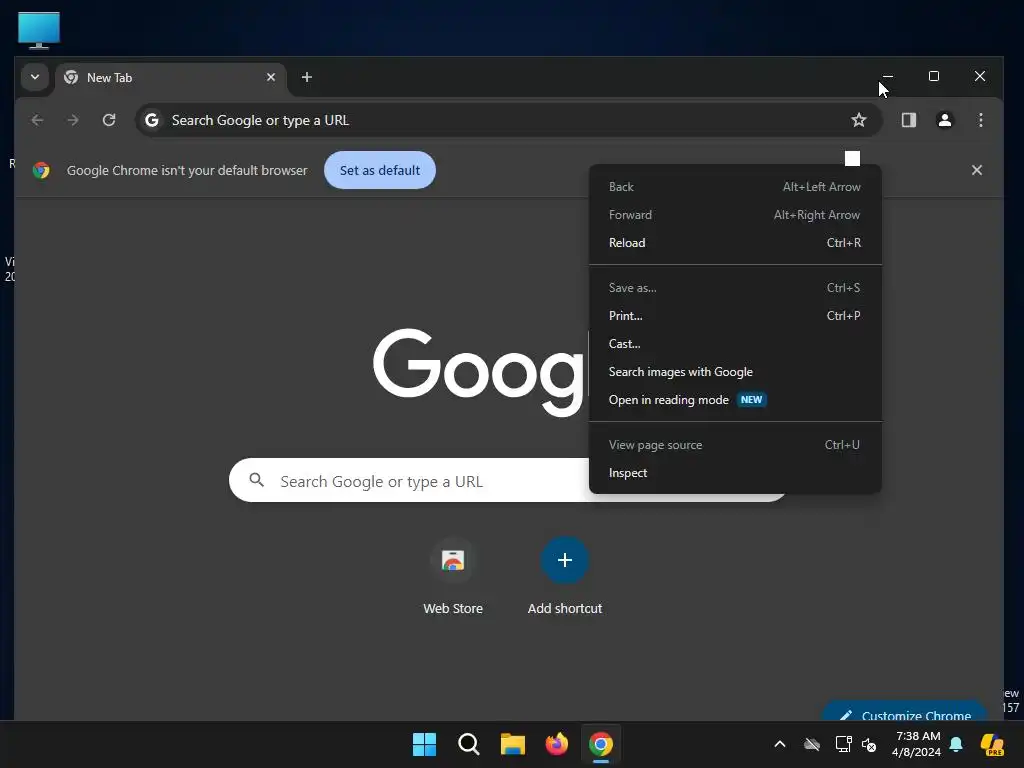Click Set as default button
Image resolution: width=1024 pixels, height=768 pixels.
380,170
